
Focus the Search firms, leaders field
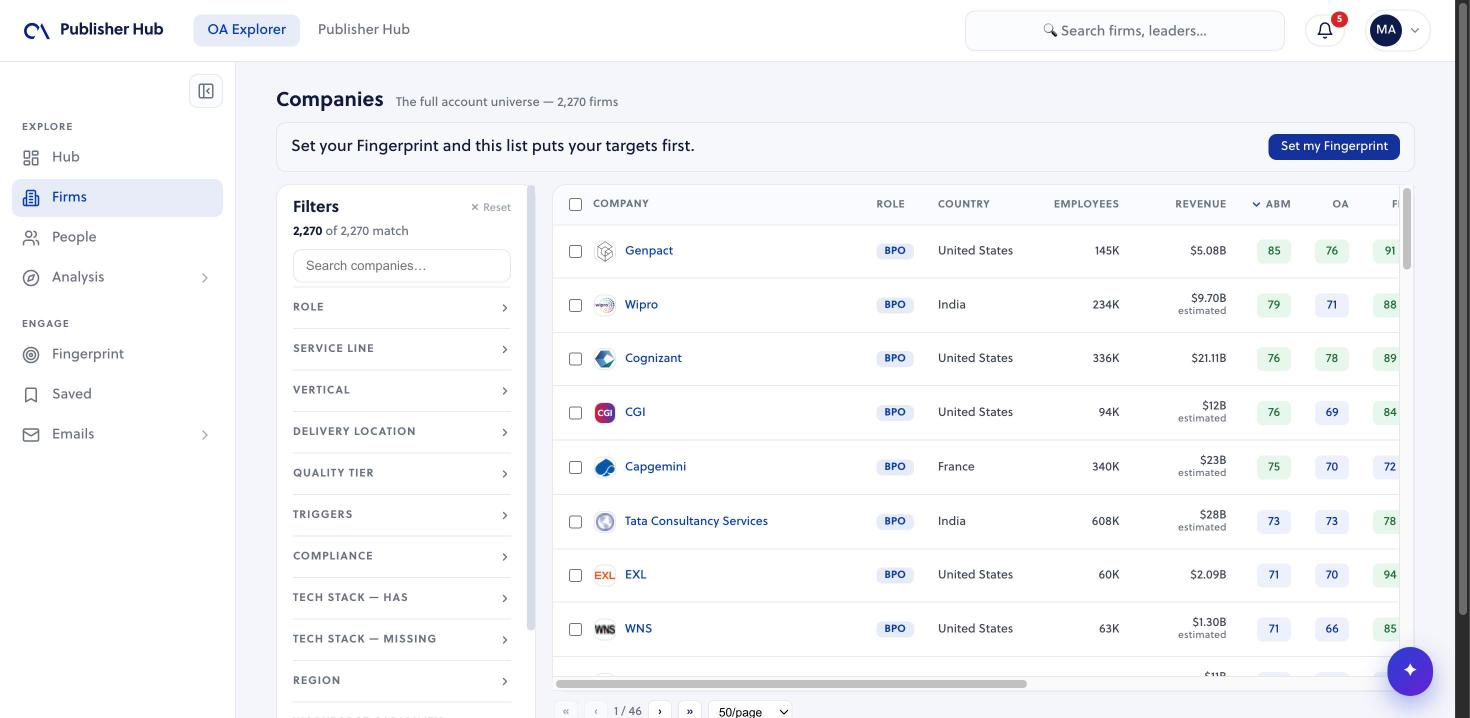(1124, 31)
